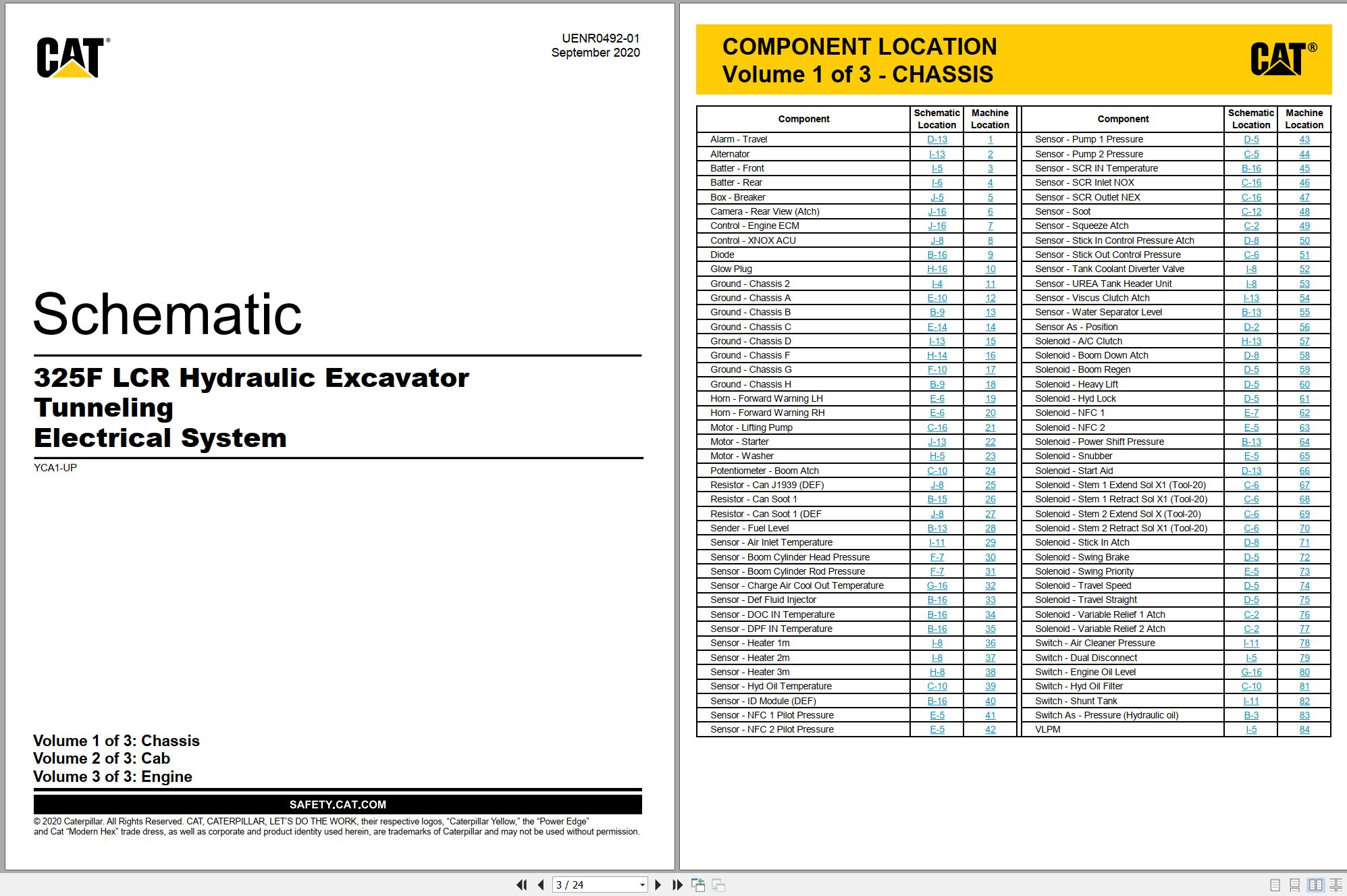The image size is (1347, 896).
Task: Click the Component Location heading
Action: [x=860, y=47]
